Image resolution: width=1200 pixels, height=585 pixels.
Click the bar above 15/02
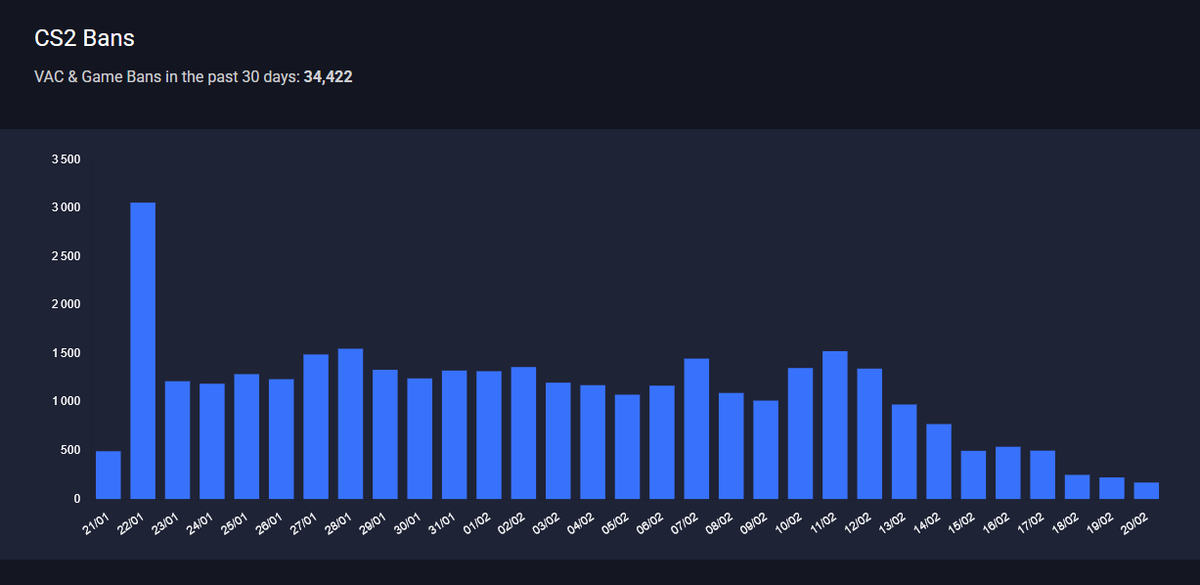click(973, 475)
